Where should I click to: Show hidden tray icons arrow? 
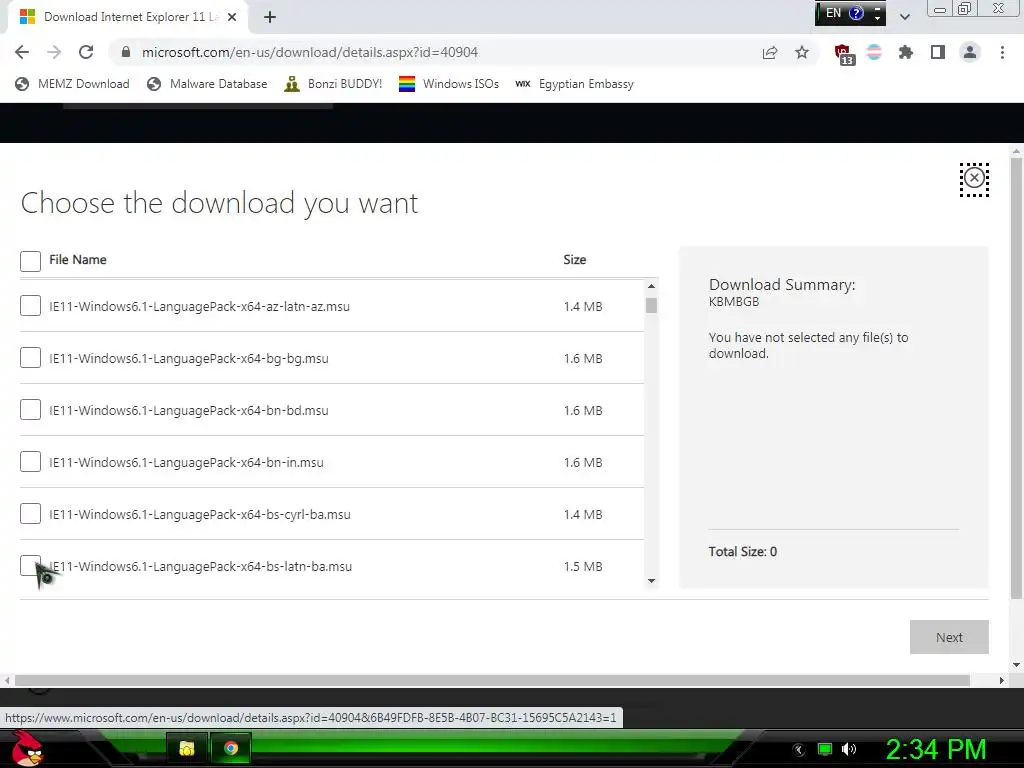tap(799, 750)
